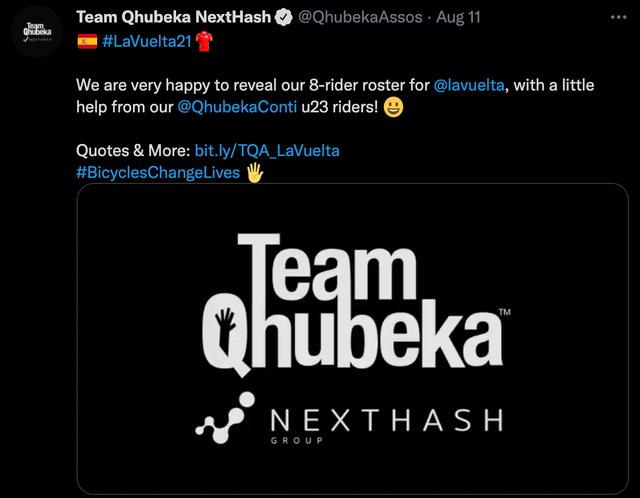Click the Spain flag emoji
Screen dimensions: 640x498
coord(87,41)
